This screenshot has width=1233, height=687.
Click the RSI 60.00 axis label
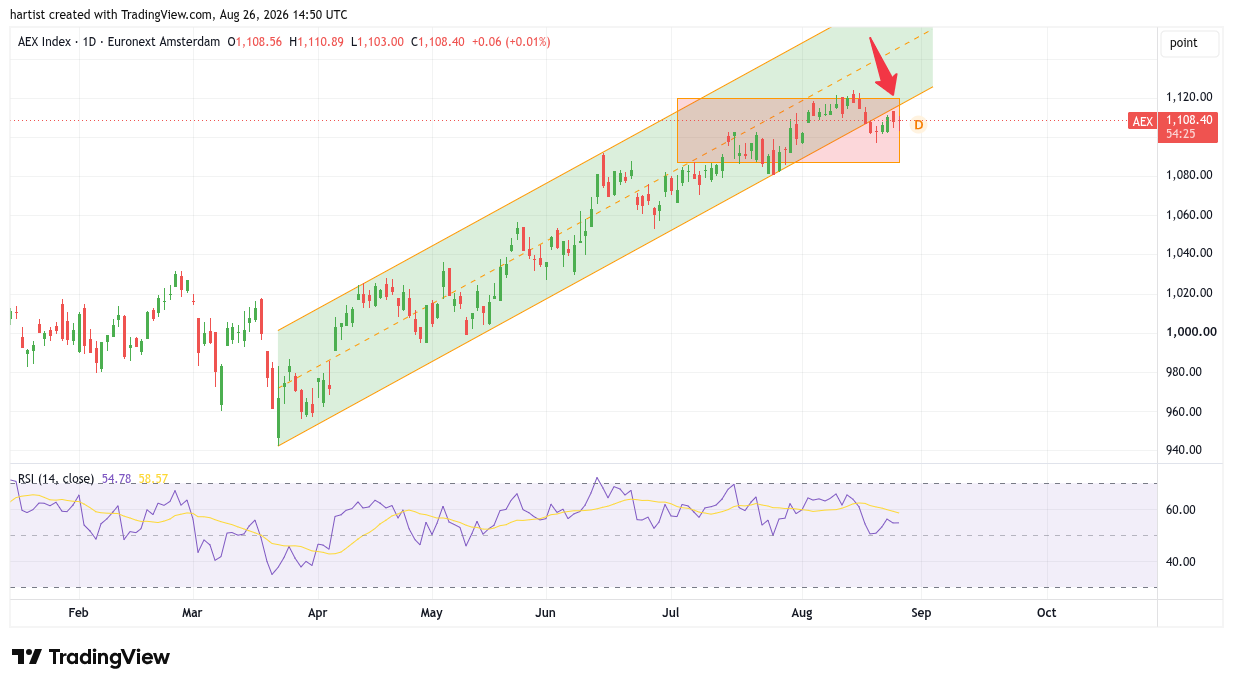click(x=1181, y=510)
